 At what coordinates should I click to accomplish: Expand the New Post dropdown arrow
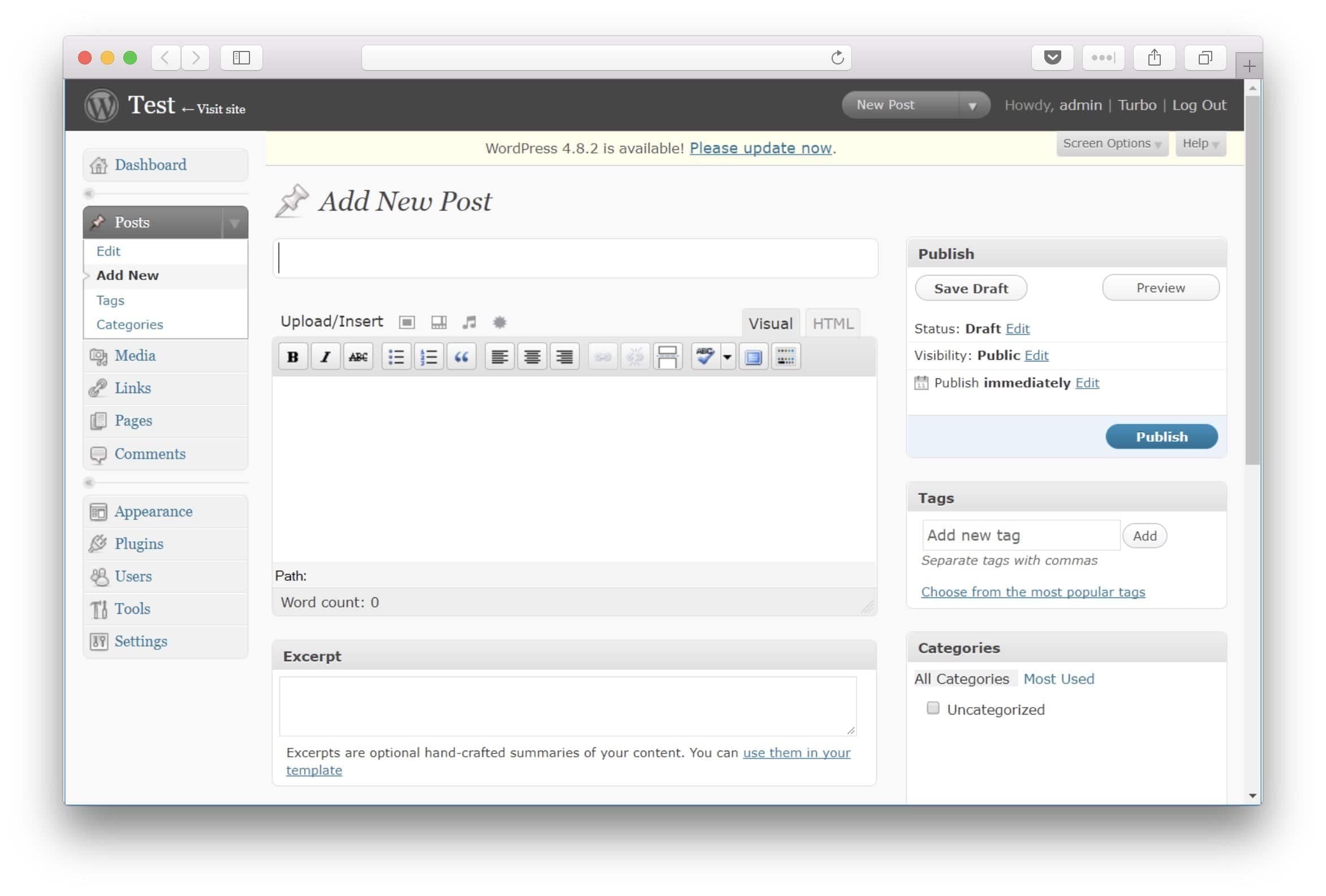972,106
